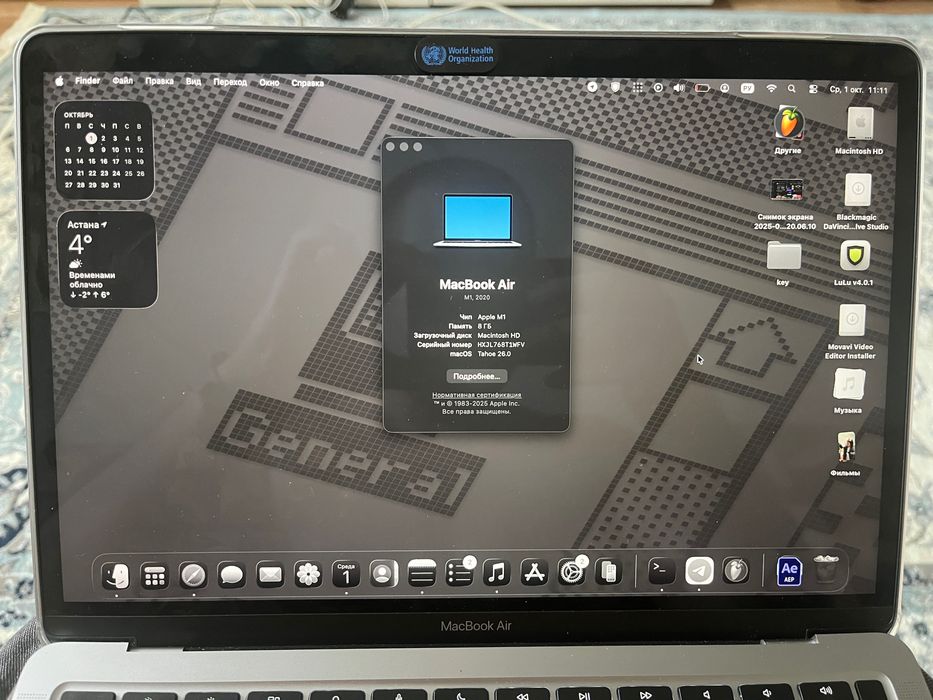
Task: Click the October calendar widget
Action: click(104, 150)
